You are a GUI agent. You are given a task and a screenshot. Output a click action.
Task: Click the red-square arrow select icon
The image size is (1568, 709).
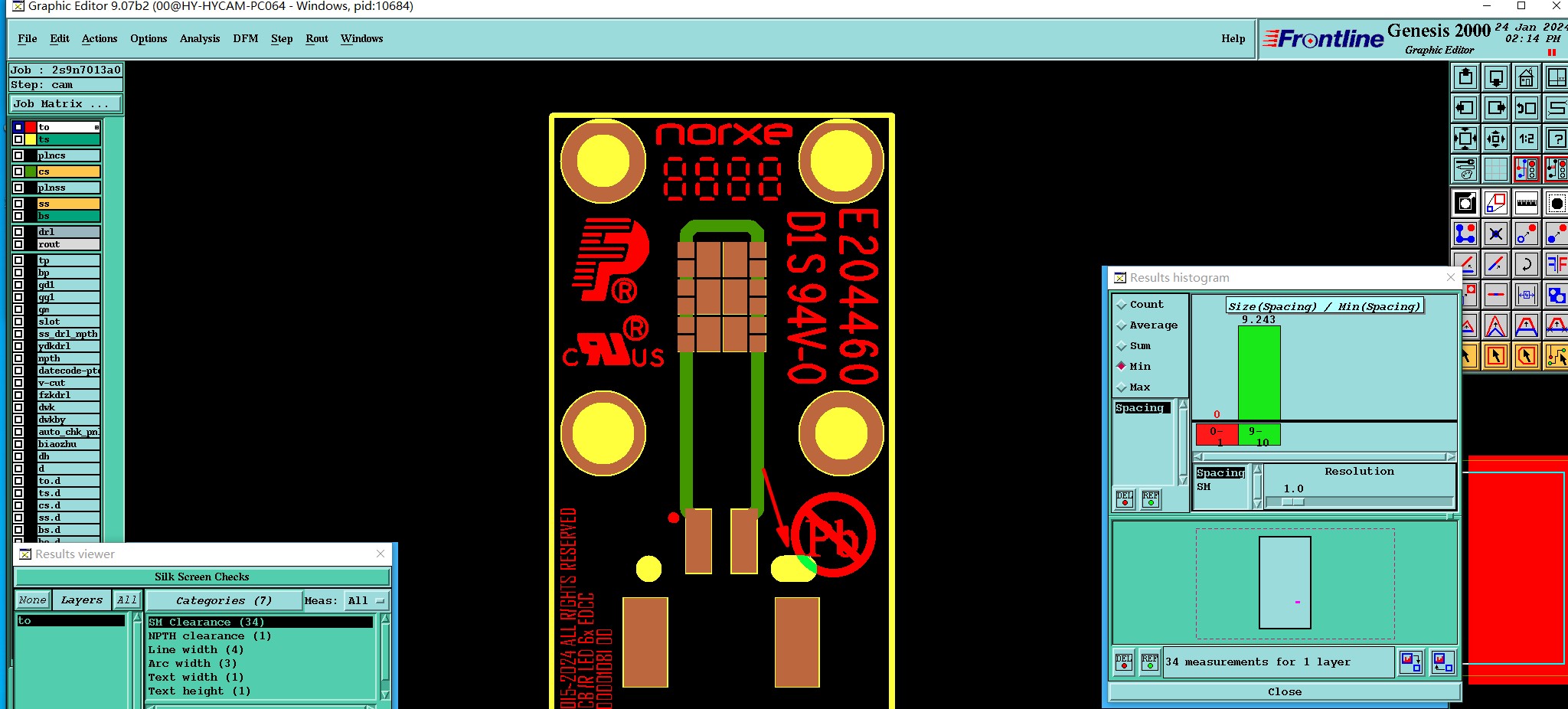click(x=1496, y=356)
